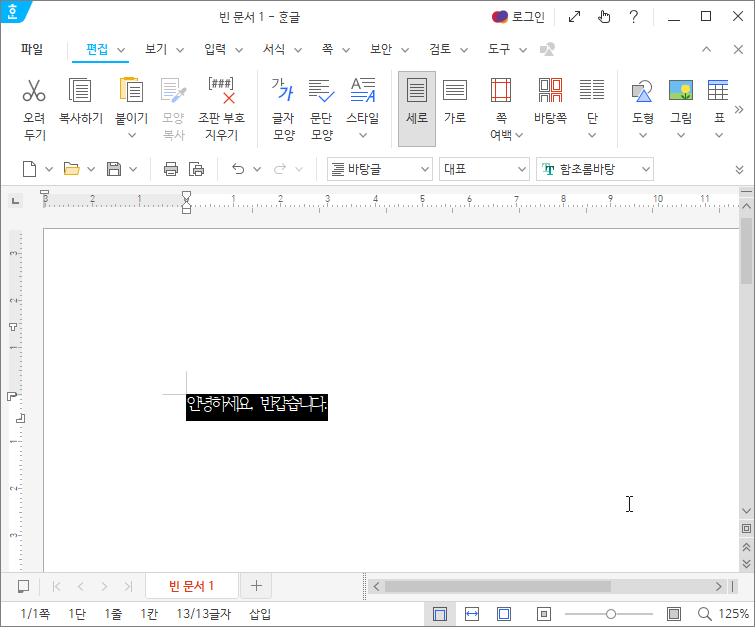Viewport: 755px width, 627px height.
Task: Click the Shapes (도형) icon
Action: (x=642, y=90)
